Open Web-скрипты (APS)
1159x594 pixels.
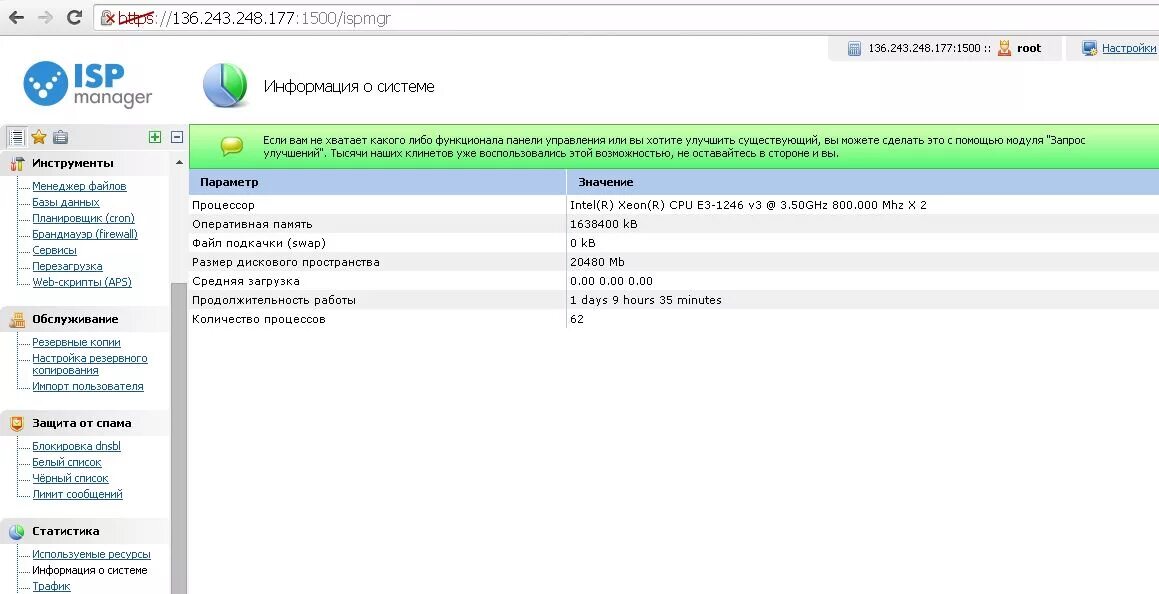[x=82, y=282]
